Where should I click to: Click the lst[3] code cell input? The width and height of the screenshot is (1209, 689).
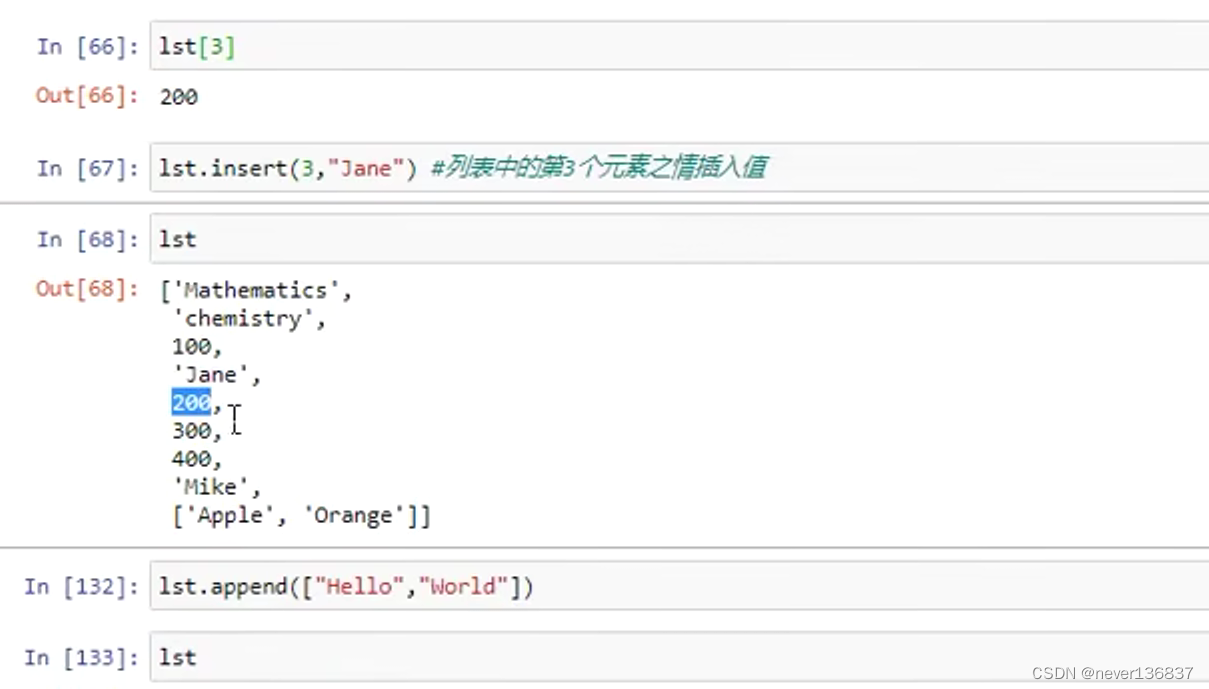pos(679,47)
